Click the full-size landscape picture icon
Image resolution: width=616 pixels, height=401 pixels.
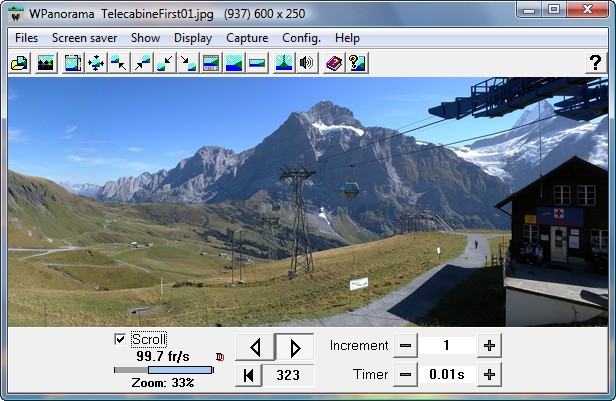[234, 63]
